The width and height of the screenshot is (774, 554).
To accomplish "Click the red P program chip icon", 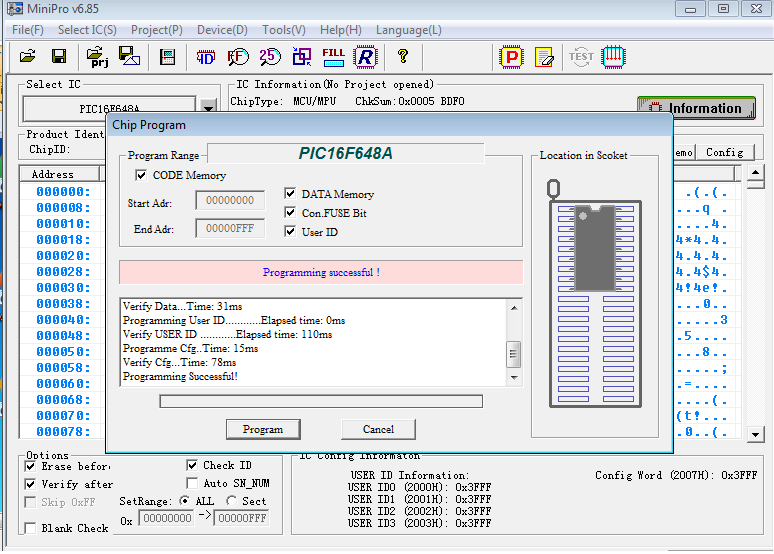I will coord(511,56).
